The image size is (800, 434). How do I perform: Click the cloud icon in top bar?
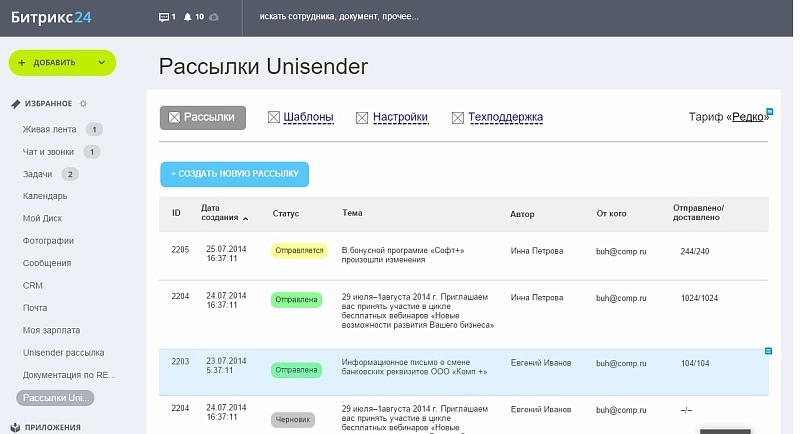click(x=214, y=18)
